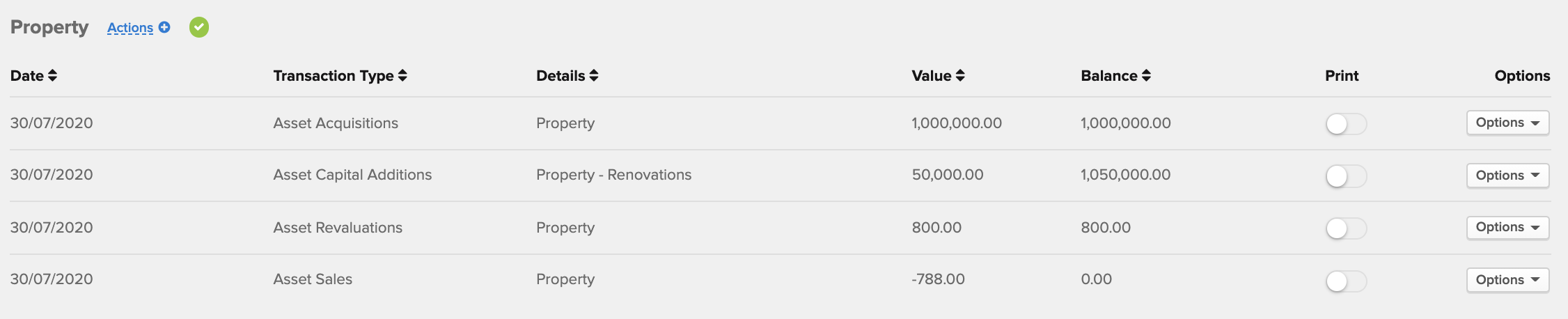Open the Actions link

(130, 28)
